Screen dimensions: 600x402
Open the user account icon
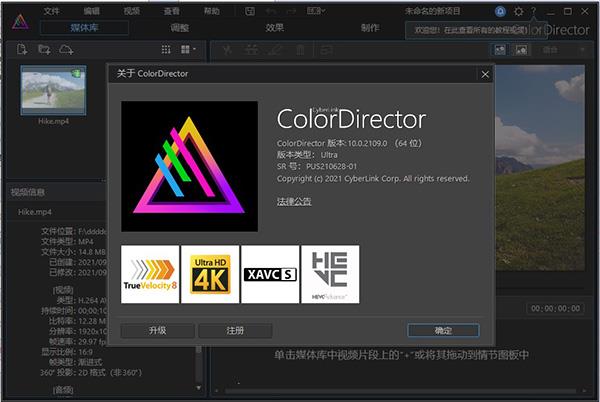pyautogui.click(x=500, y=11)
